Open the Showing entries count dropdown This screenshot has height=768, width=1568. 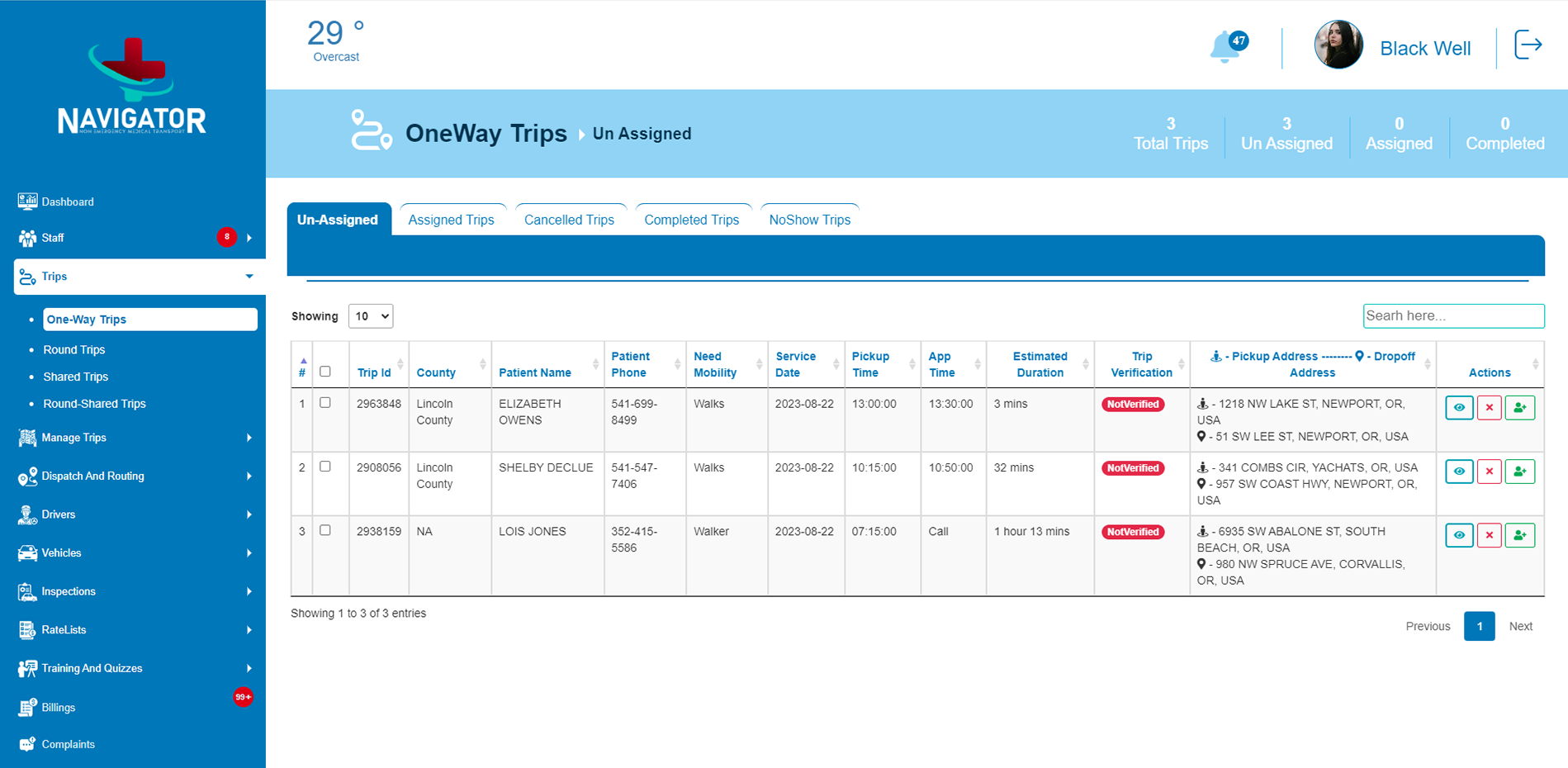tap(371, 316)
